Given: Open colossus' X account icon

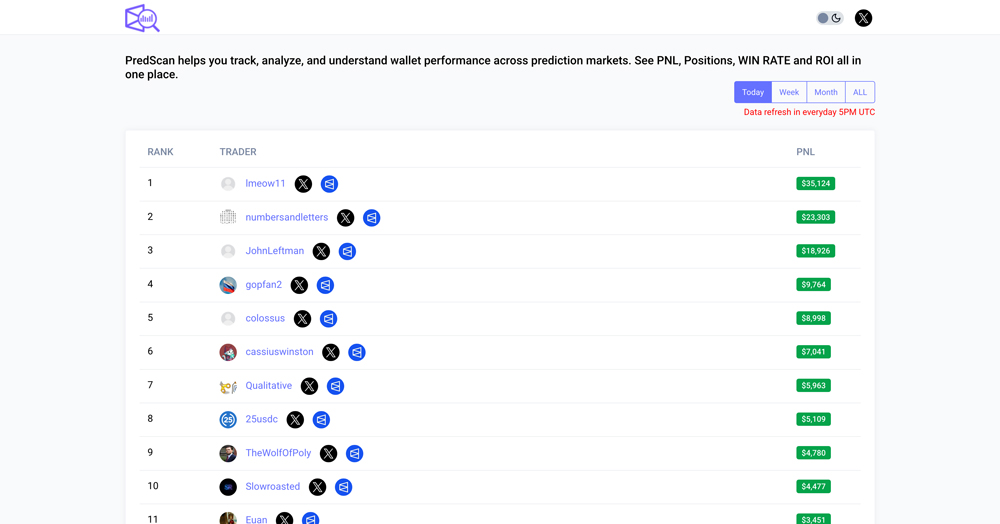Looking at the screenshot, I should click(302, 319).
